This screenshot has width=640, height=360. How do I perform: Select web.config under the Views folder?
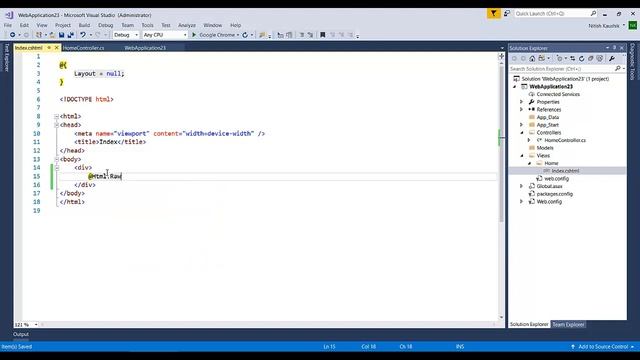(x=556, y=179)
